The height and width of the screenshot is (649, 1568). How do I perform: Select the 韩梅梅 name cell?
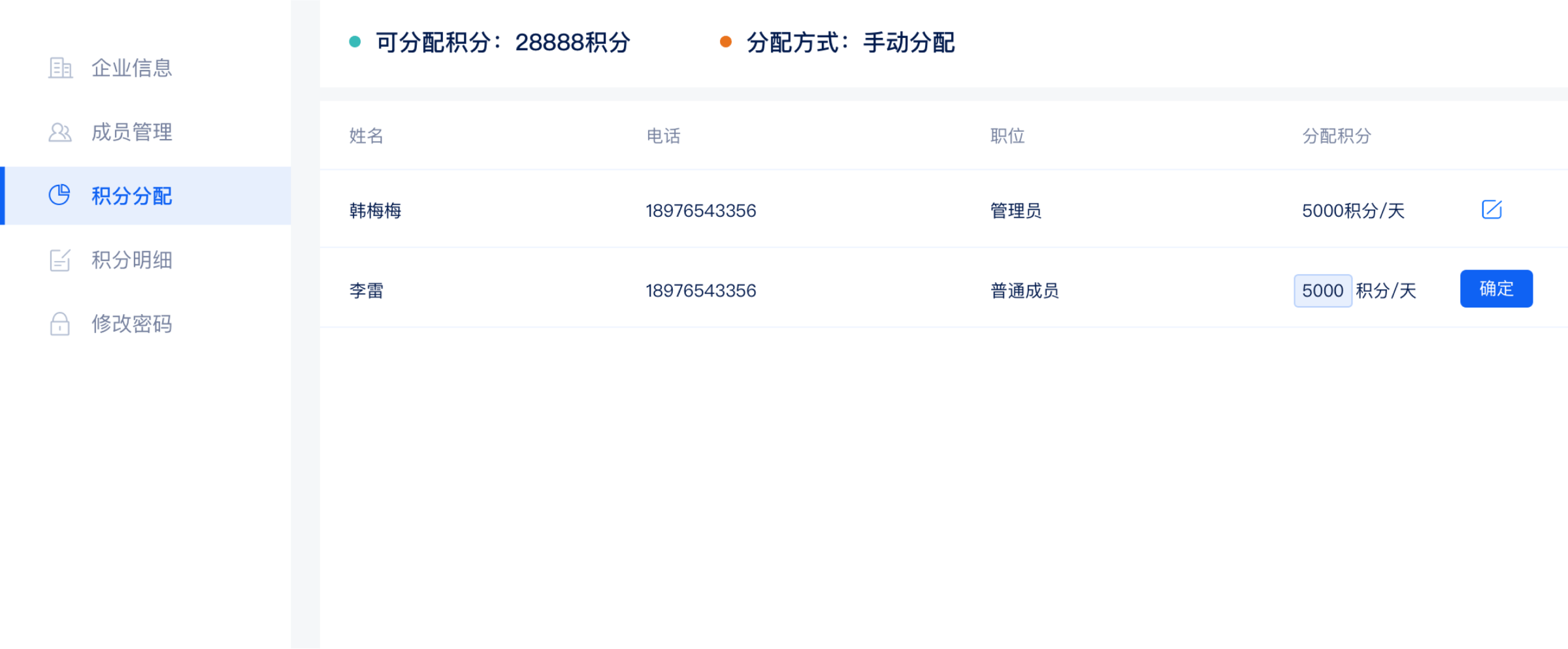point(375,211)
